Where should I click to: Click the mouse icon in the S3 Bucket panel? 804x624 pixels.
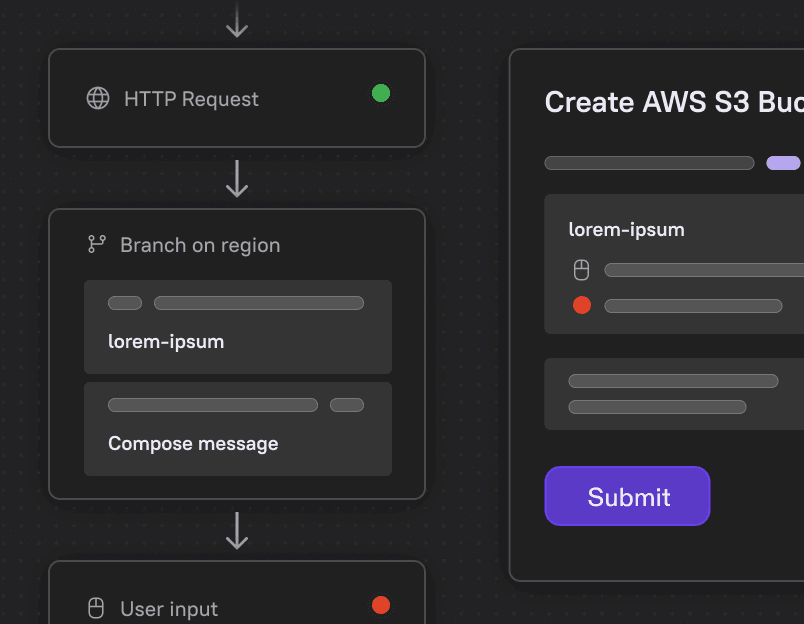(581, 270)
